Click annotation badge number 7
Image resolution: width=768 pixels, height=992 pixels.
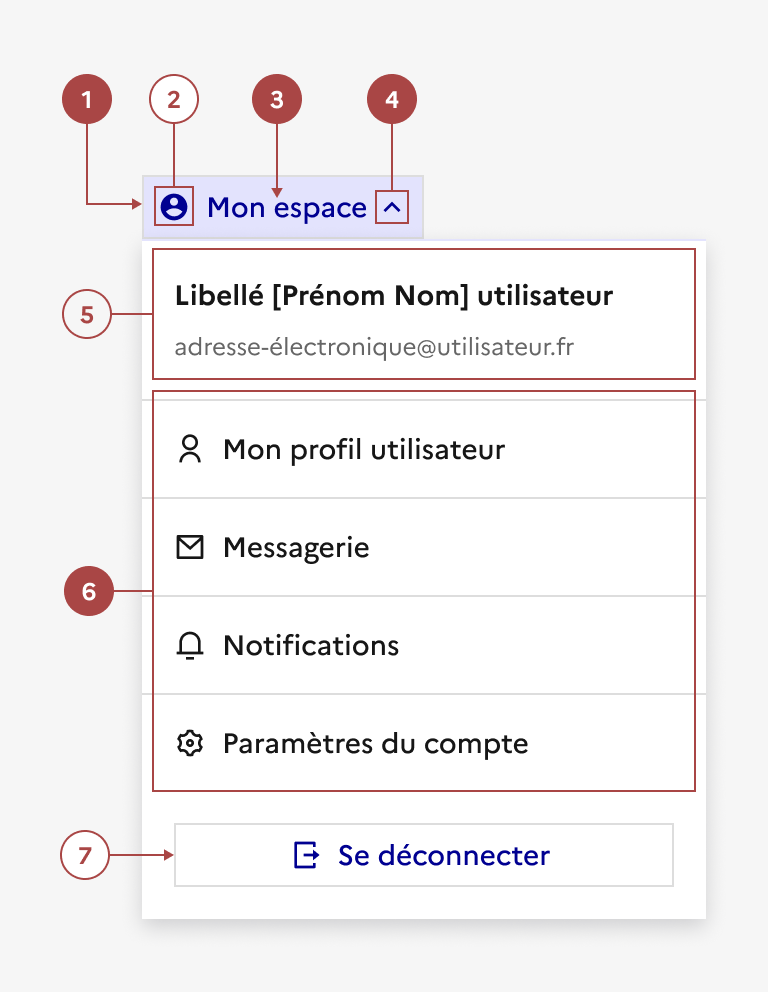pos(85,856)
